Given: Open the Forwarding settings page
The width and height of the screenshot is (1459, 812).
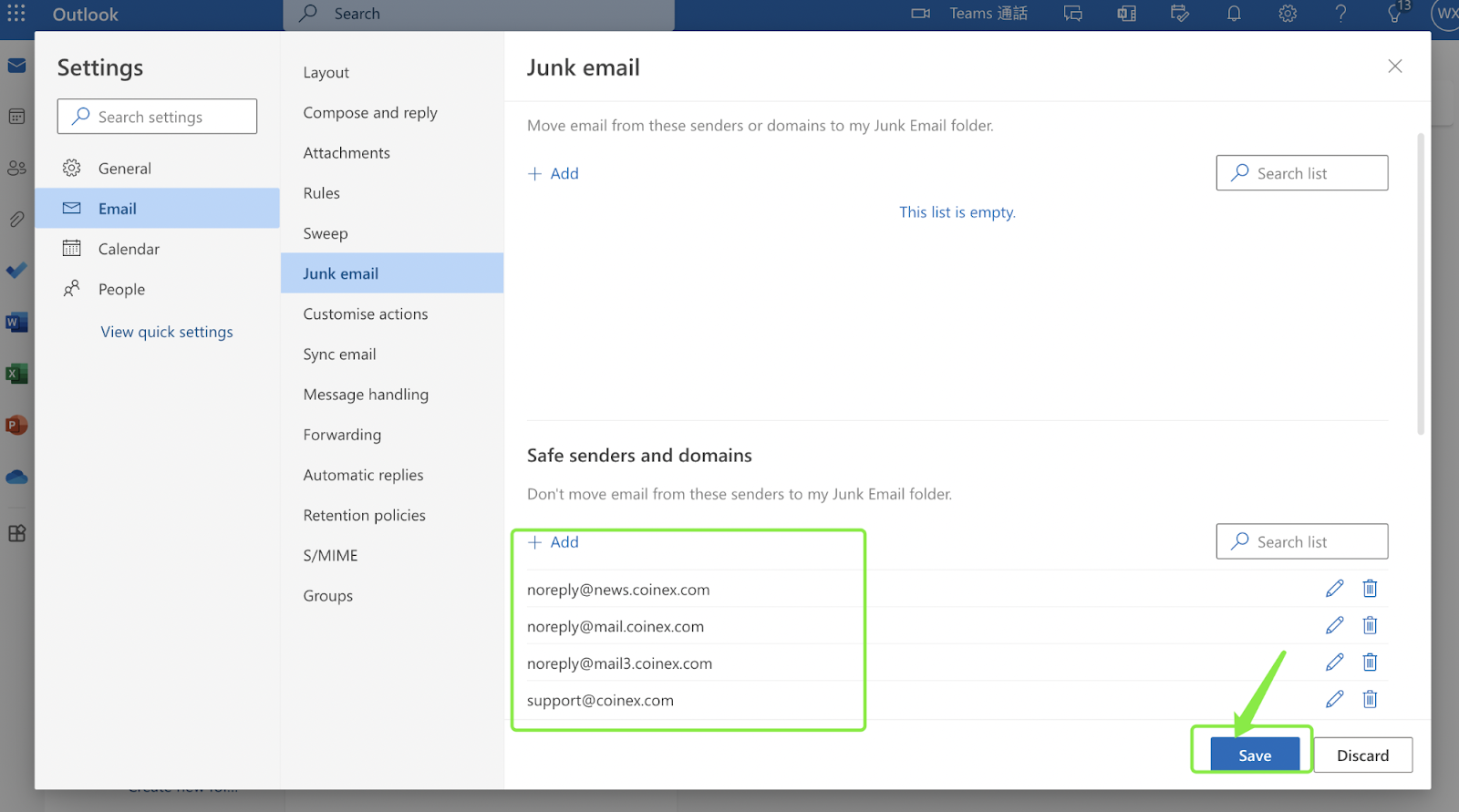Looking at the screenshot, I should [x=342, y=435].
